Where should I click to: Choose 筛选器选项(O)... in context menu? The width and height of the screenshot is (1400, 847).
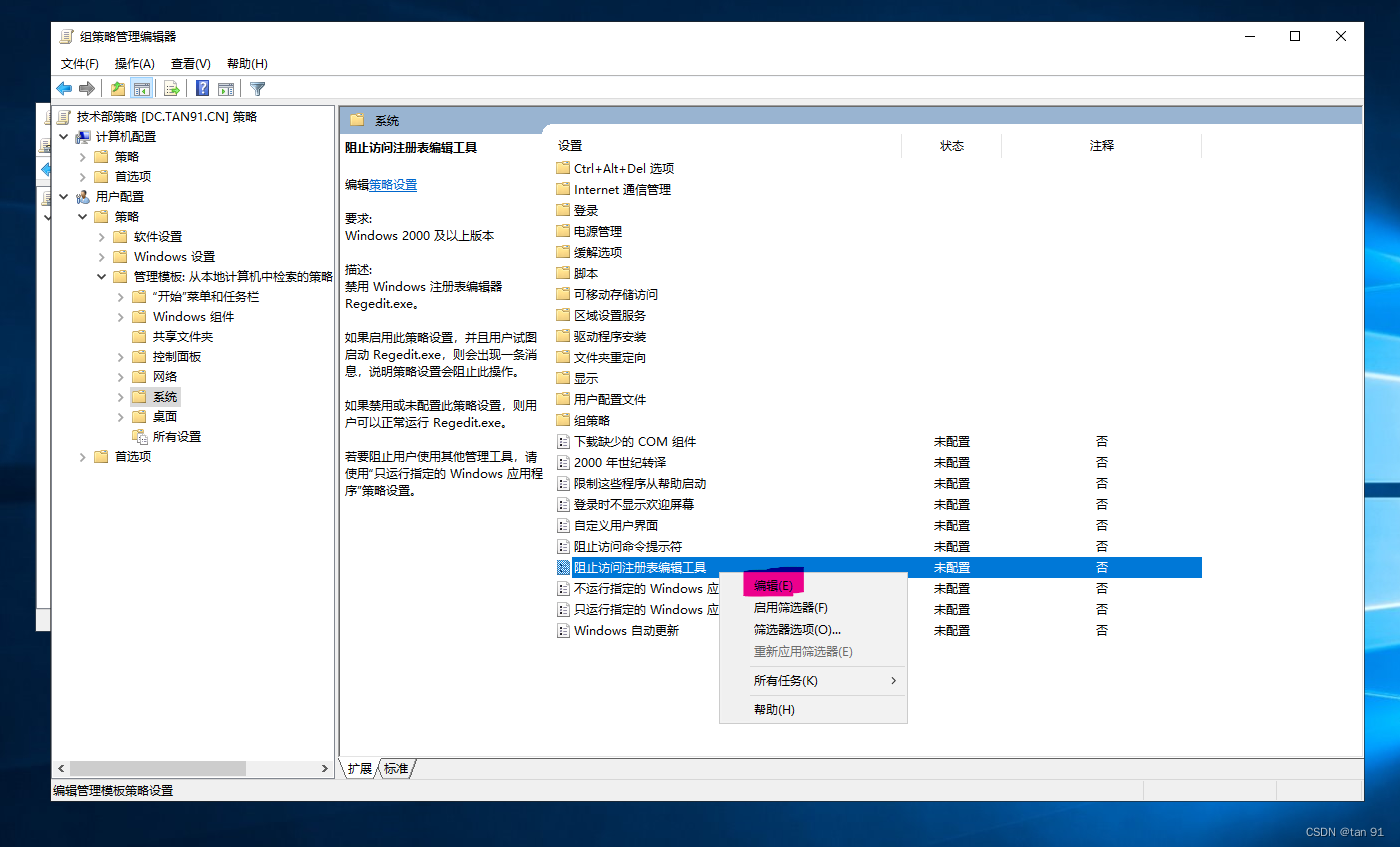point(813,629)
